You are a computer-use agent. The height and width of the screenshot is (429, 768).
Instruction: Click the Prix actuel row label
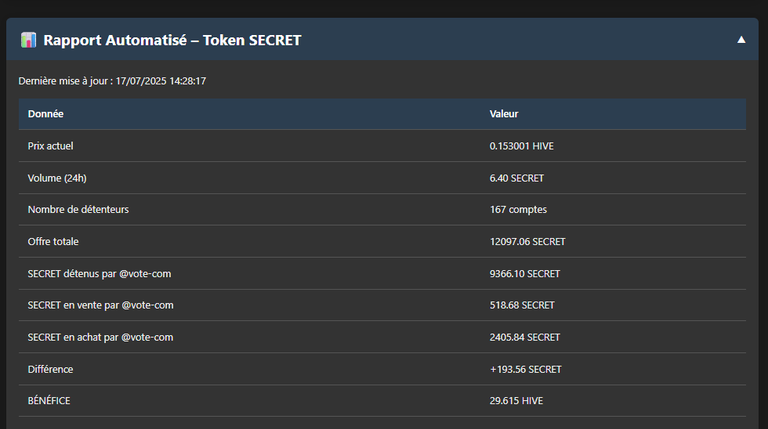(x=50, y=146)
